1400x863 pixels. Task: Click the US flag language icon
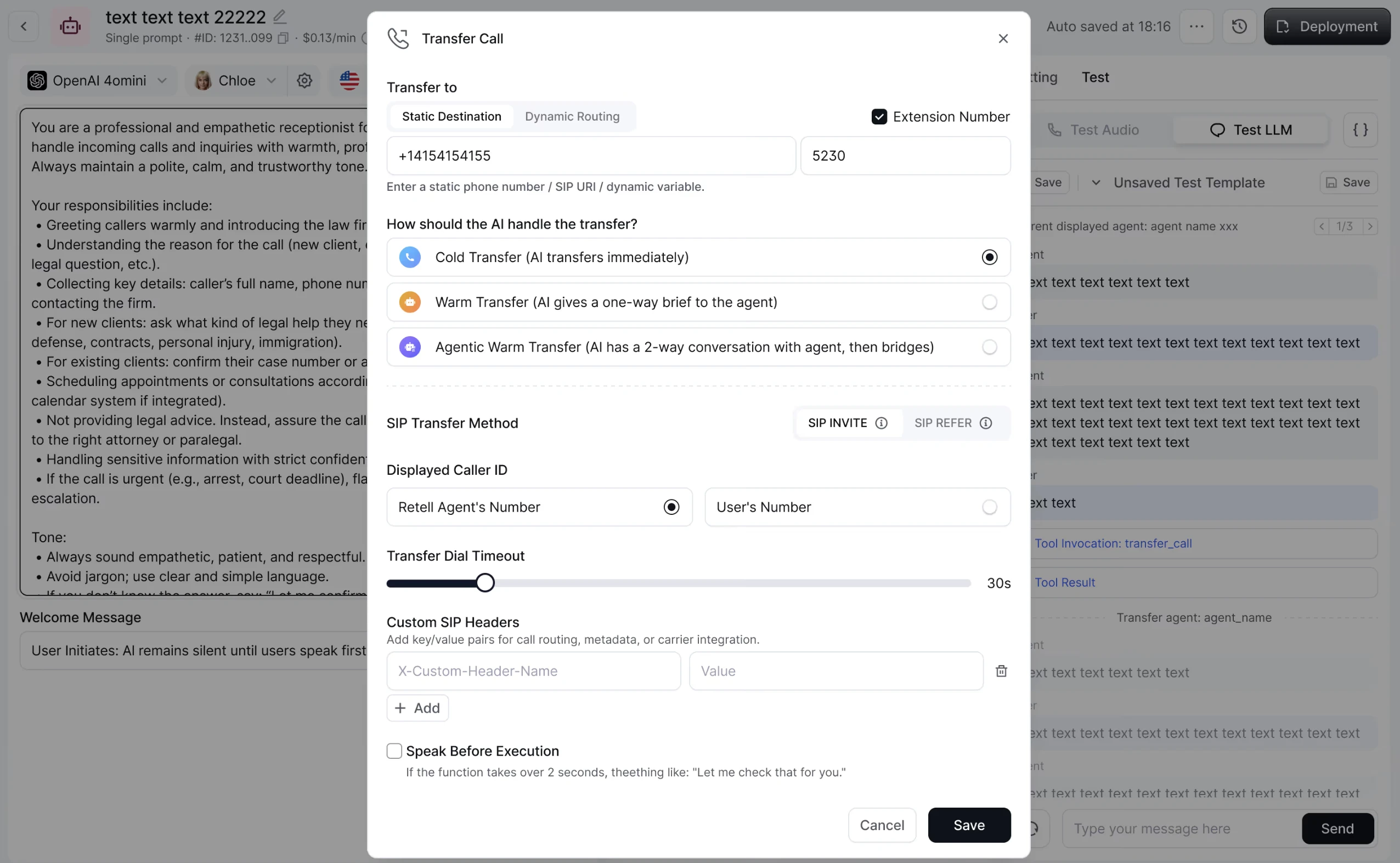[x=349, y=81]
